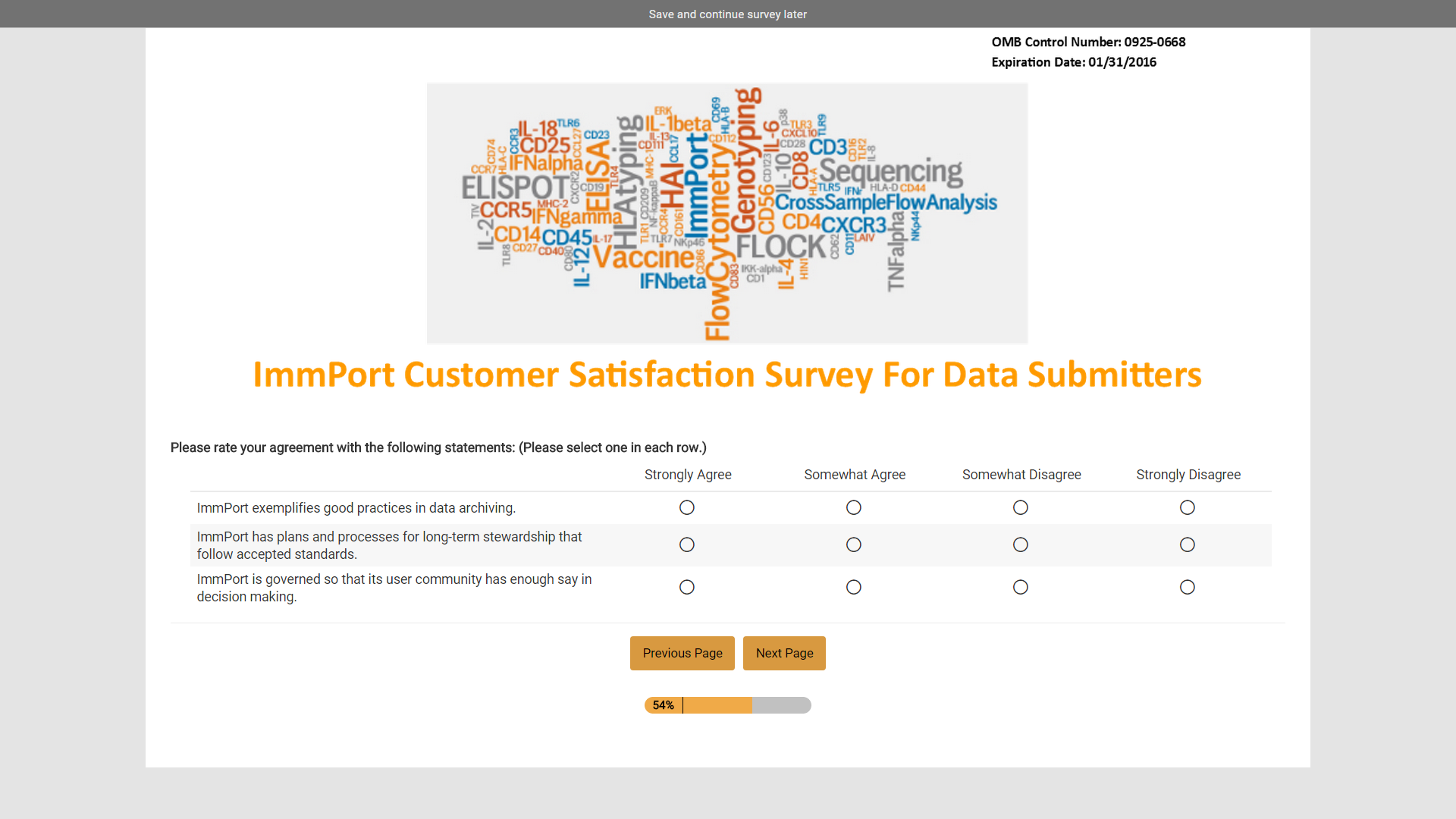The image size is (1456, 819).
Task: Select Strongly Agree for user community governance
Action: 687,587
